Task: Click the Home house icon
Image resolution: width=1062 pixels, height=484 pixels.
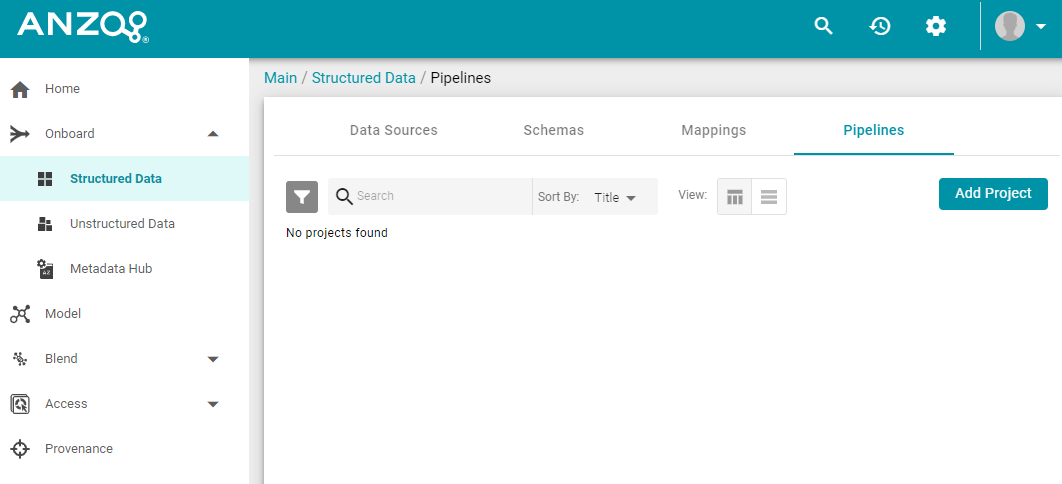Action: [x=20, y=89]
